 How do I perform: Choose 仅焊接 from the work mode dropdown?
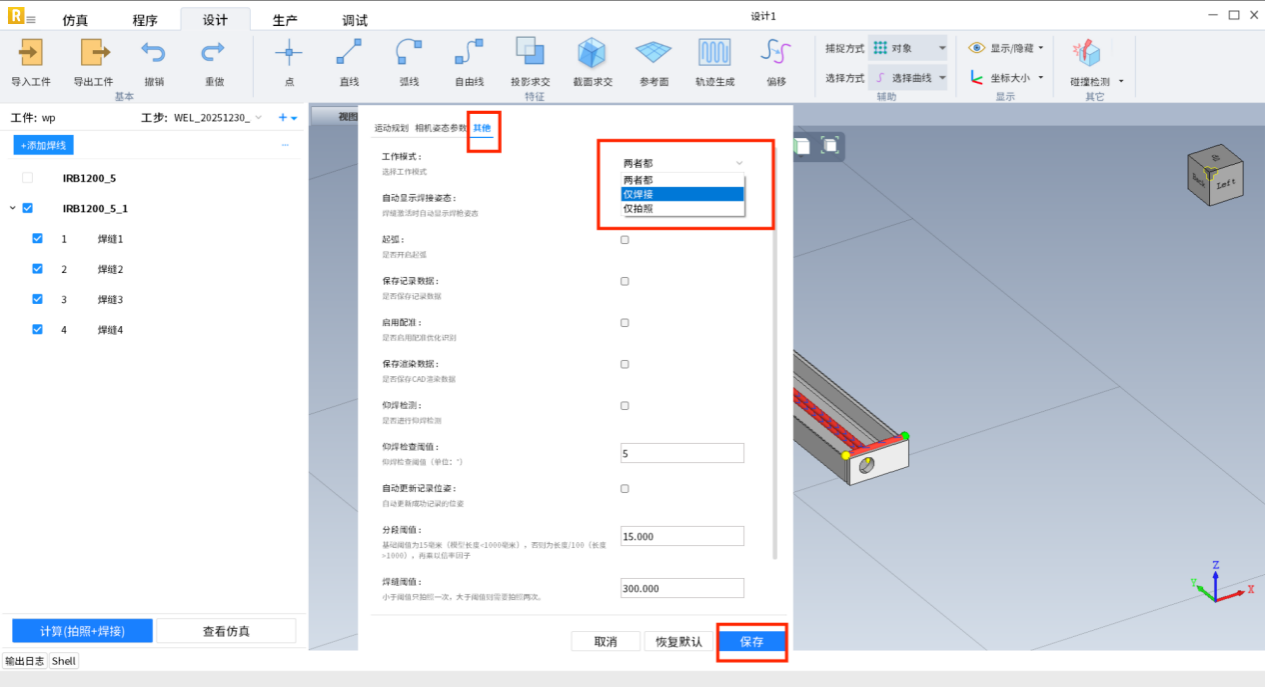coord(683,194)
